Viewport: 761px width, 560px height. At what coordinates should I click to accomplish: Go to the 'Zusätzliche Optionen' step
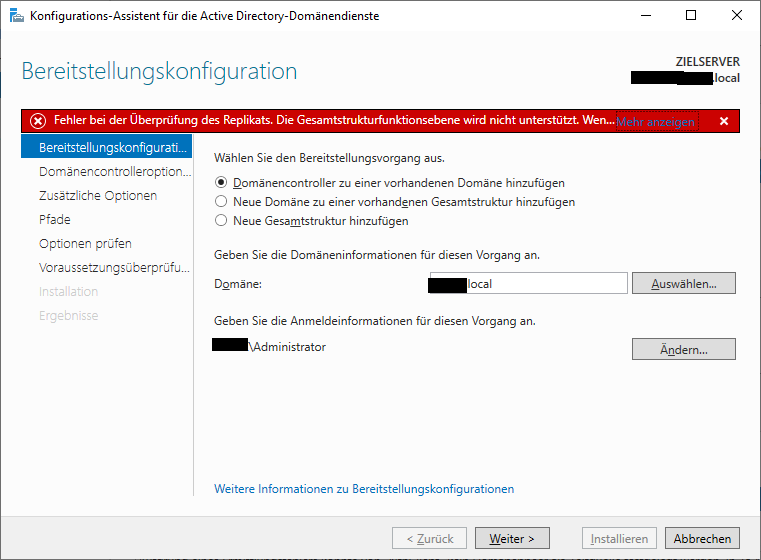click(98, 195)
